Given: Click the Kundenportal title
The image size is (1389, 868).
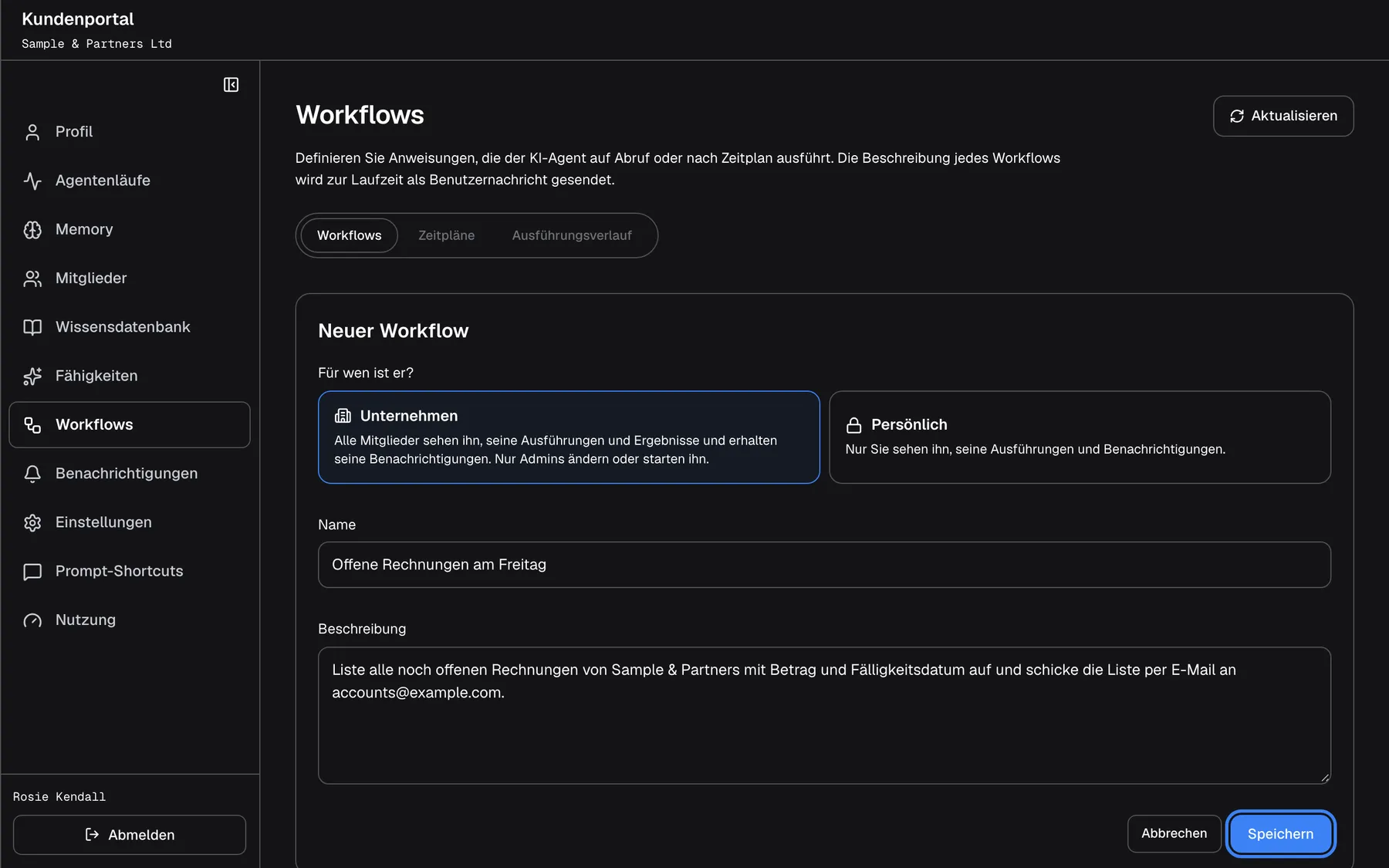Looking at the screenshot, I should pyautogui.click(x=78, y=19).
